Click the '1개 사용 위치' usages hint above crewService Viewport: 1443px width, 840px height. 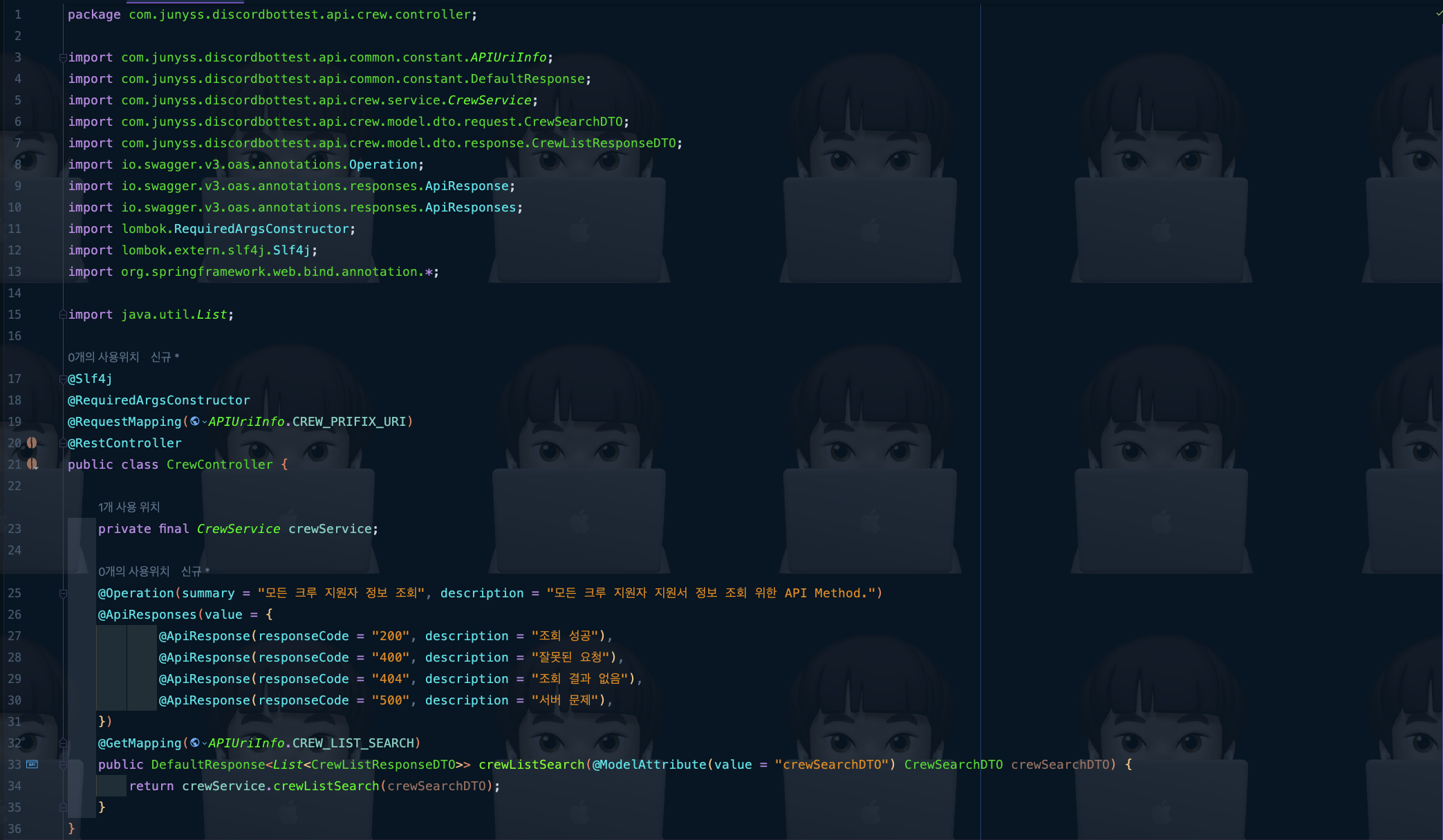(x=129, y=507)
